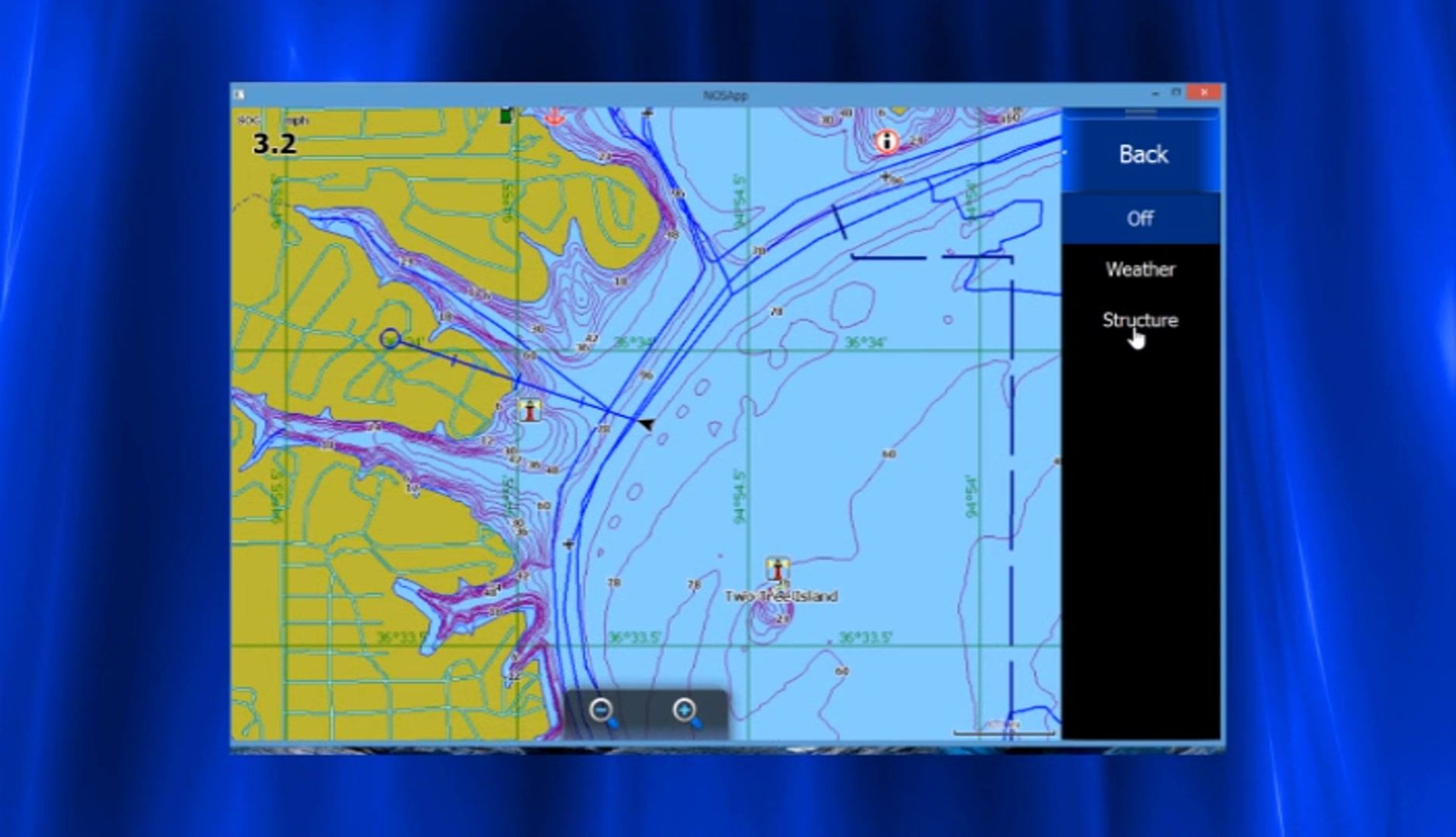This screenshot has height=837, width=1456.
Task: Click the blue circle waypoint on land
Action: (x=390, y=339)
